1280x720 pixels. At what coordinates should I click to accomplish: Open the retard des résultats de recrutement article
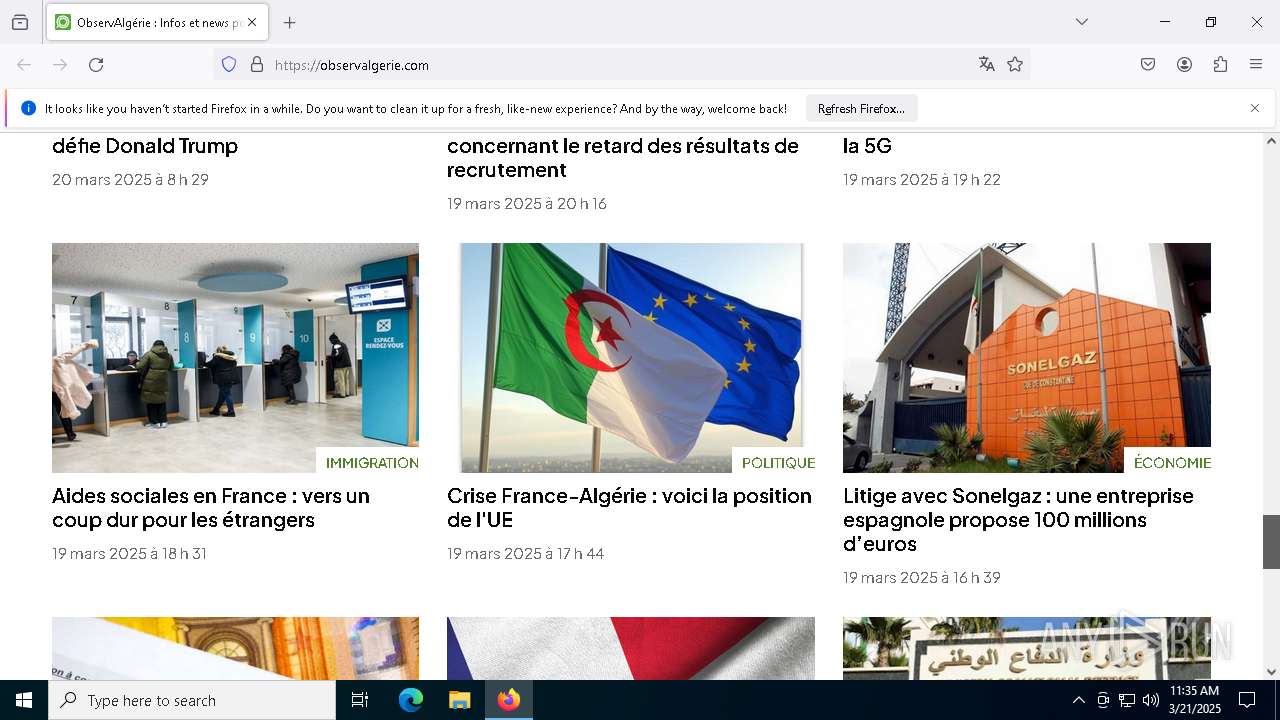pyautogui.click(x=623, y=158)
